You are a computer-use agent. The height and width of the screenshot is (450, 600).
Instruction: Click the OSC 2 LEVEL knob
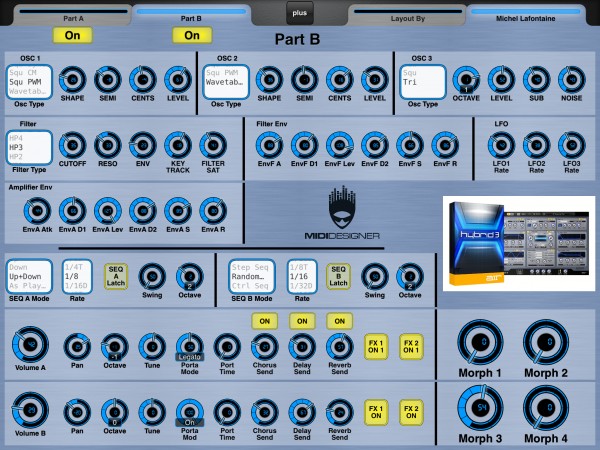pyautogui.click(x=375, y=80)
